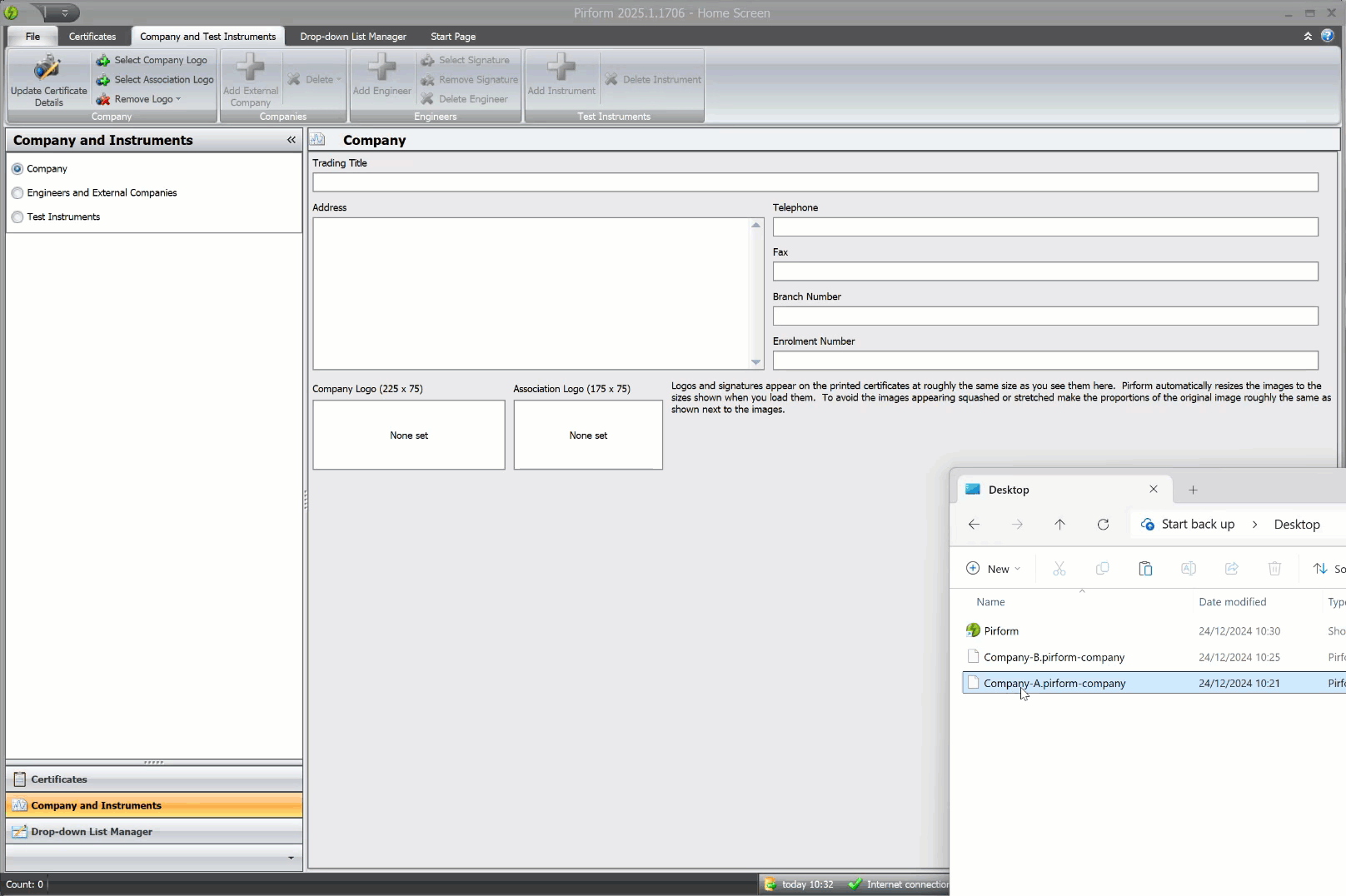
Task: Select Engineers and External Companies option
Action: tap(17, 192)
